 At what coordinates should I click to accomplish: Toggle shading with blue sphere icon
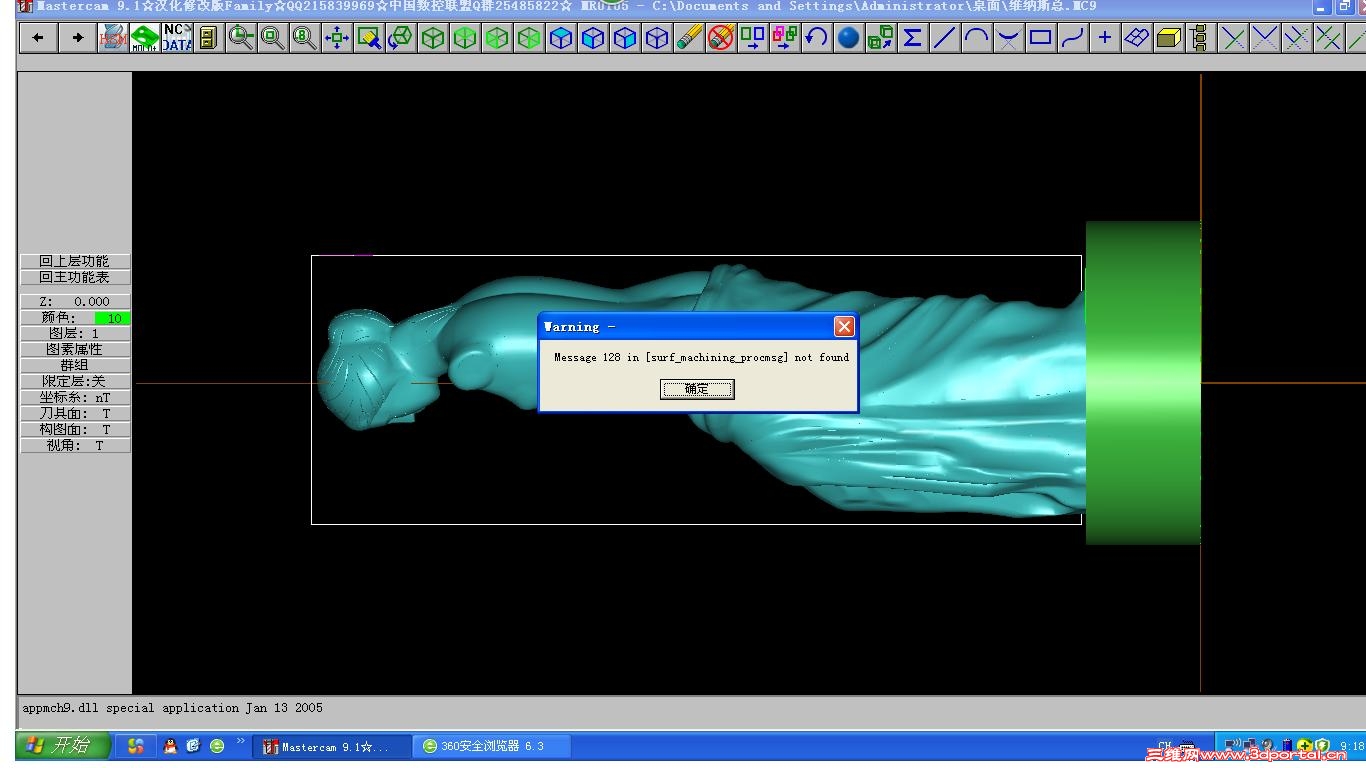(848, 38)
